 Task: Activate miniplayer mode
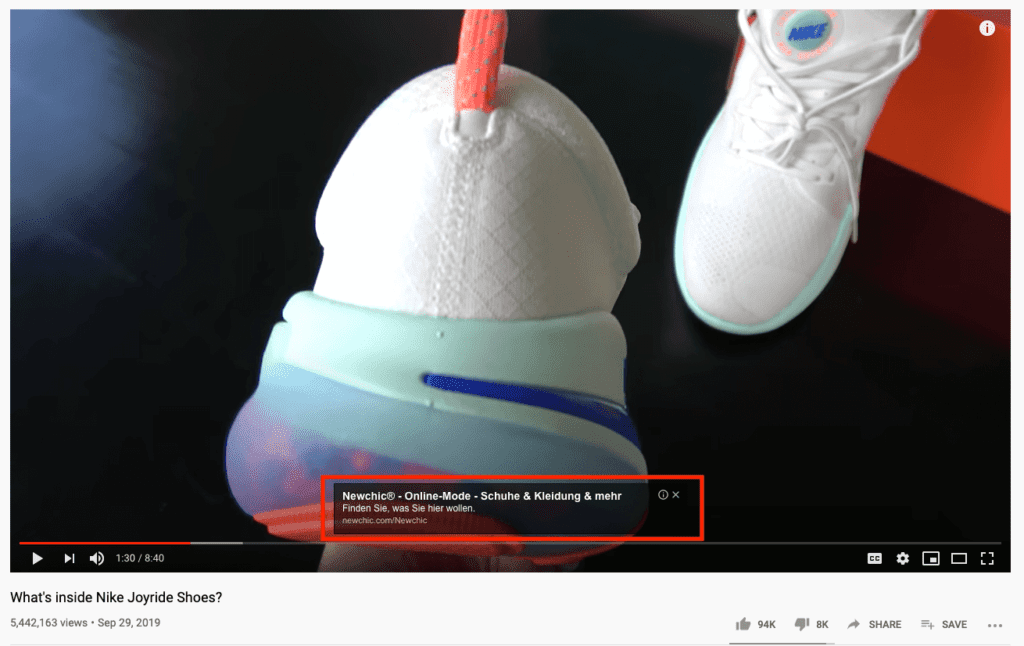click(x=931, y=558)
